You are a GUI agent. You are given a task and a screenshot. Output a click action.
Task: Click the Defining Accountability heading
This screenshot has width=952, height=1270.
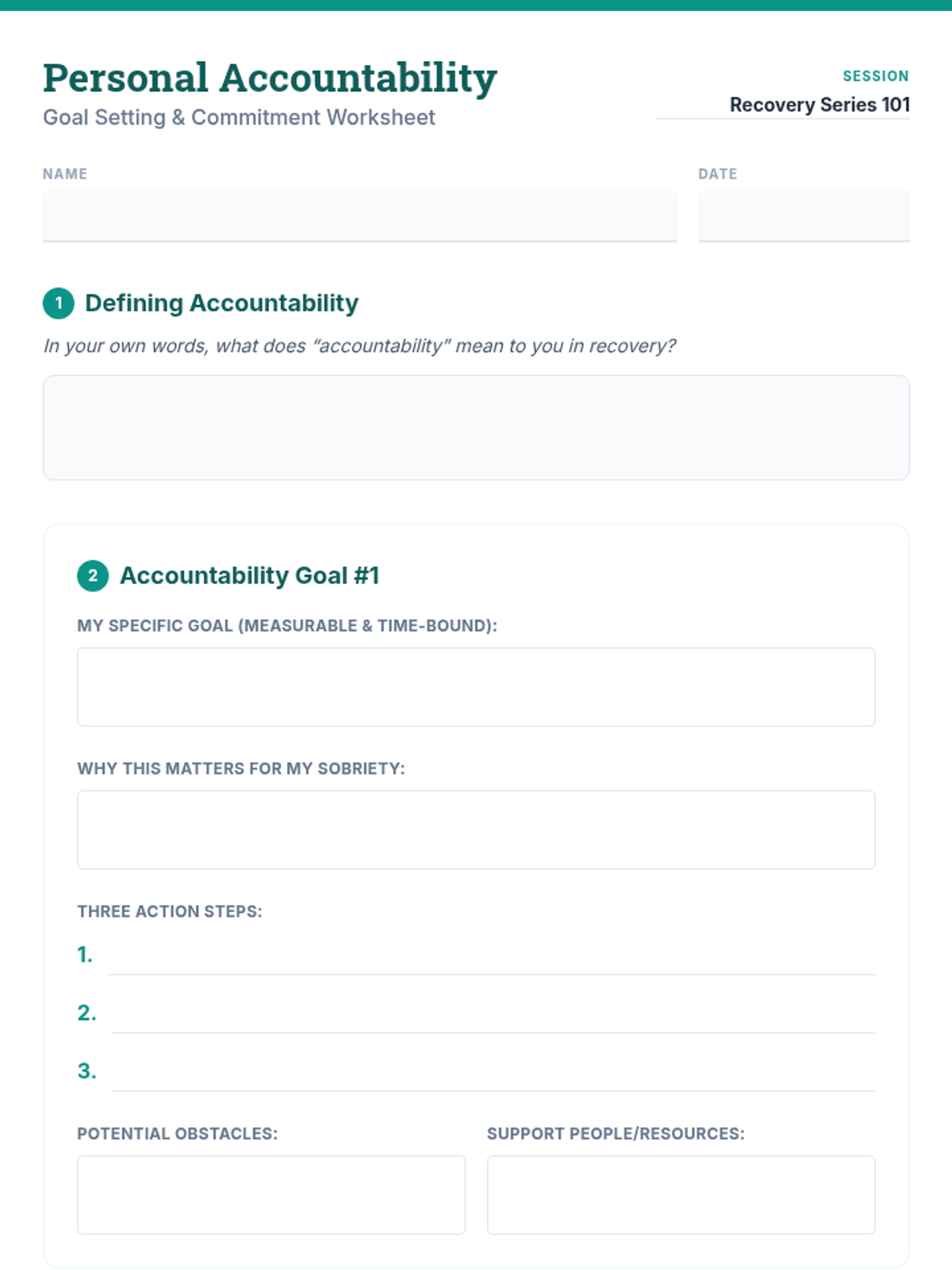(x=221, y=303)
